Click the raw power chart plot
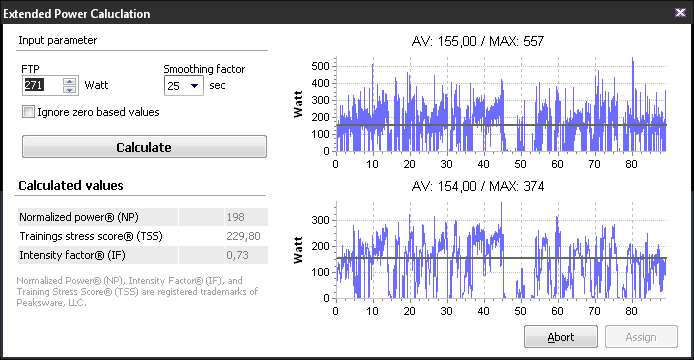Screen dimensions: 694x360 [x=501, y=104]
